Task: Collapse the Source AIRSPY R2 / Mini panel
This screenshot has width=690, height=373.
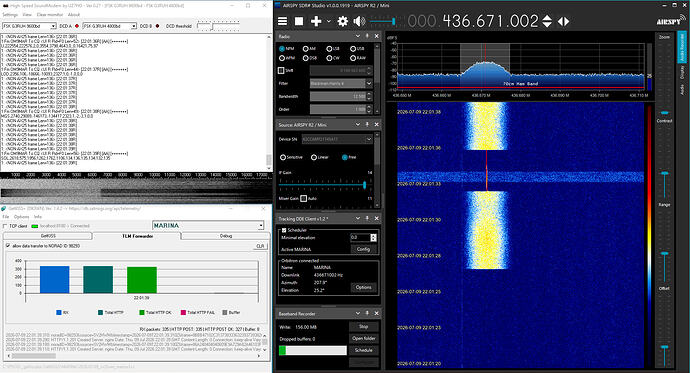Action: click(357, 124)
